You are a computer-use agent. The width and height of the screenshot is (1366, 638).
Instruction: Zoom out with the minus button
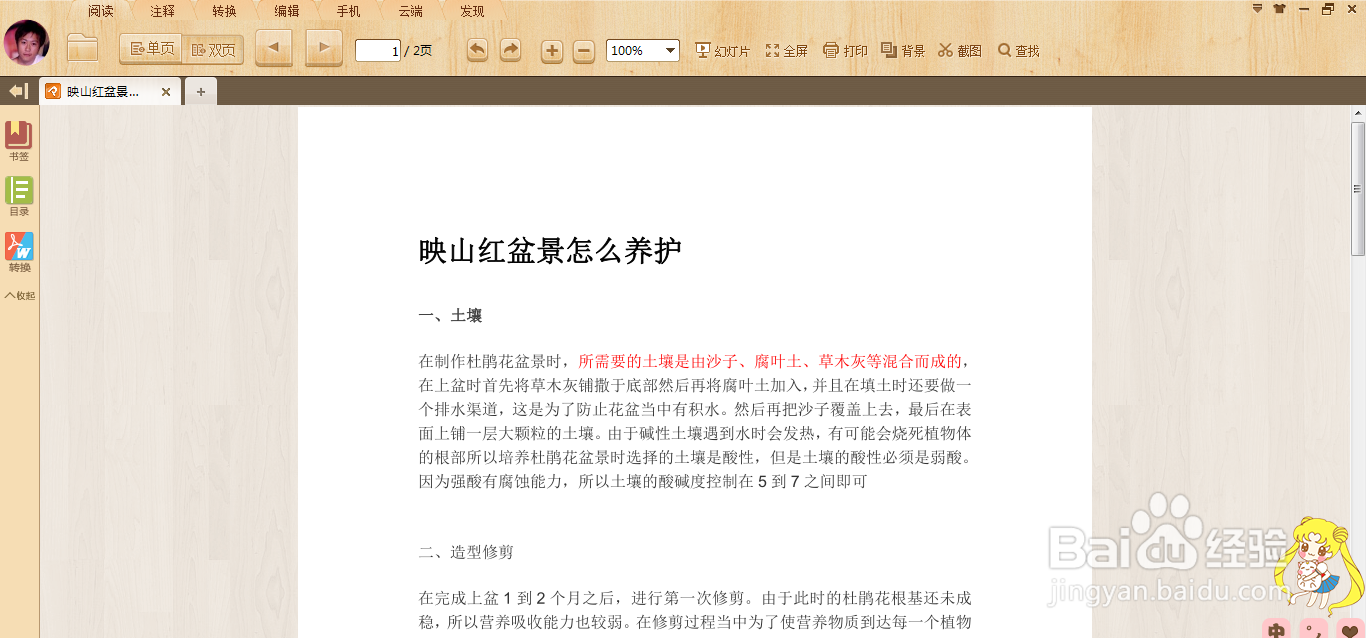click(584, 51)
